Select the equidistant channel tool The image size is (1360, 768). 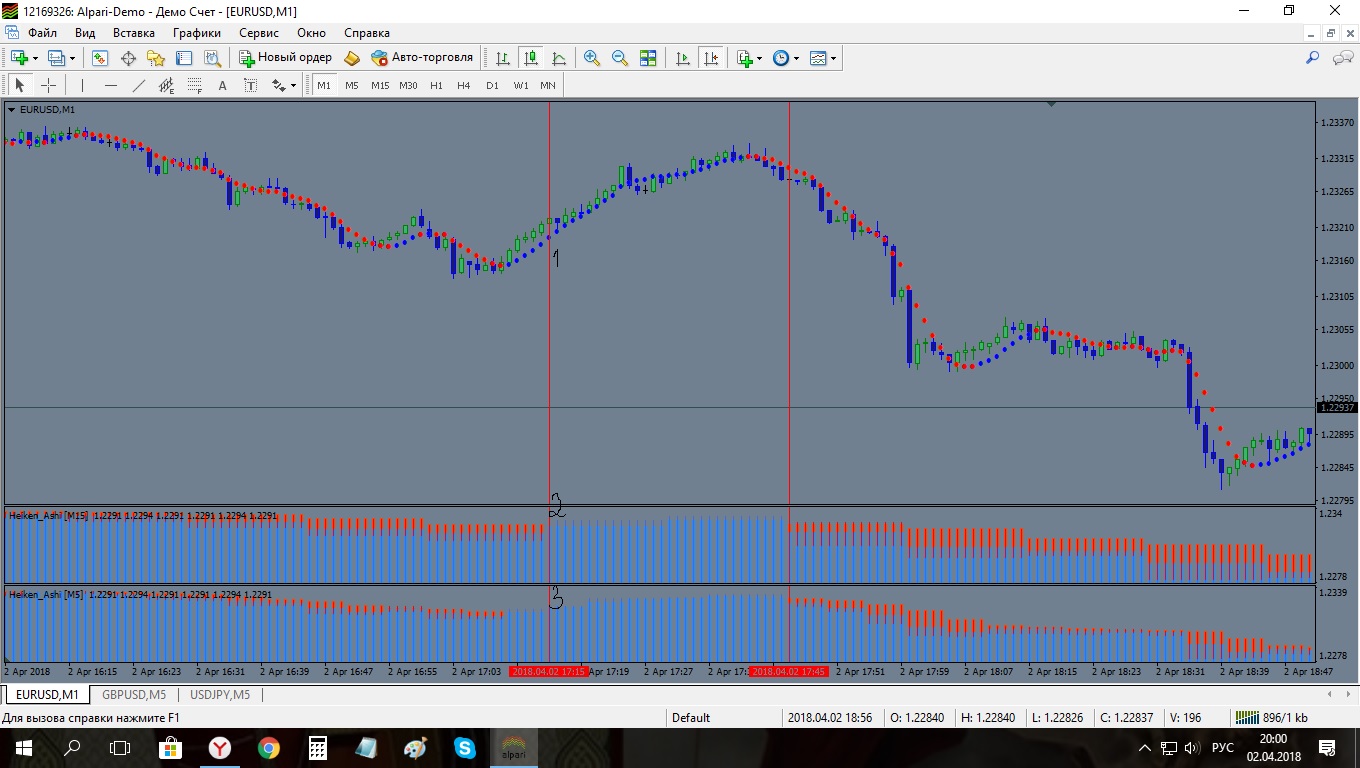click(167, 85)
